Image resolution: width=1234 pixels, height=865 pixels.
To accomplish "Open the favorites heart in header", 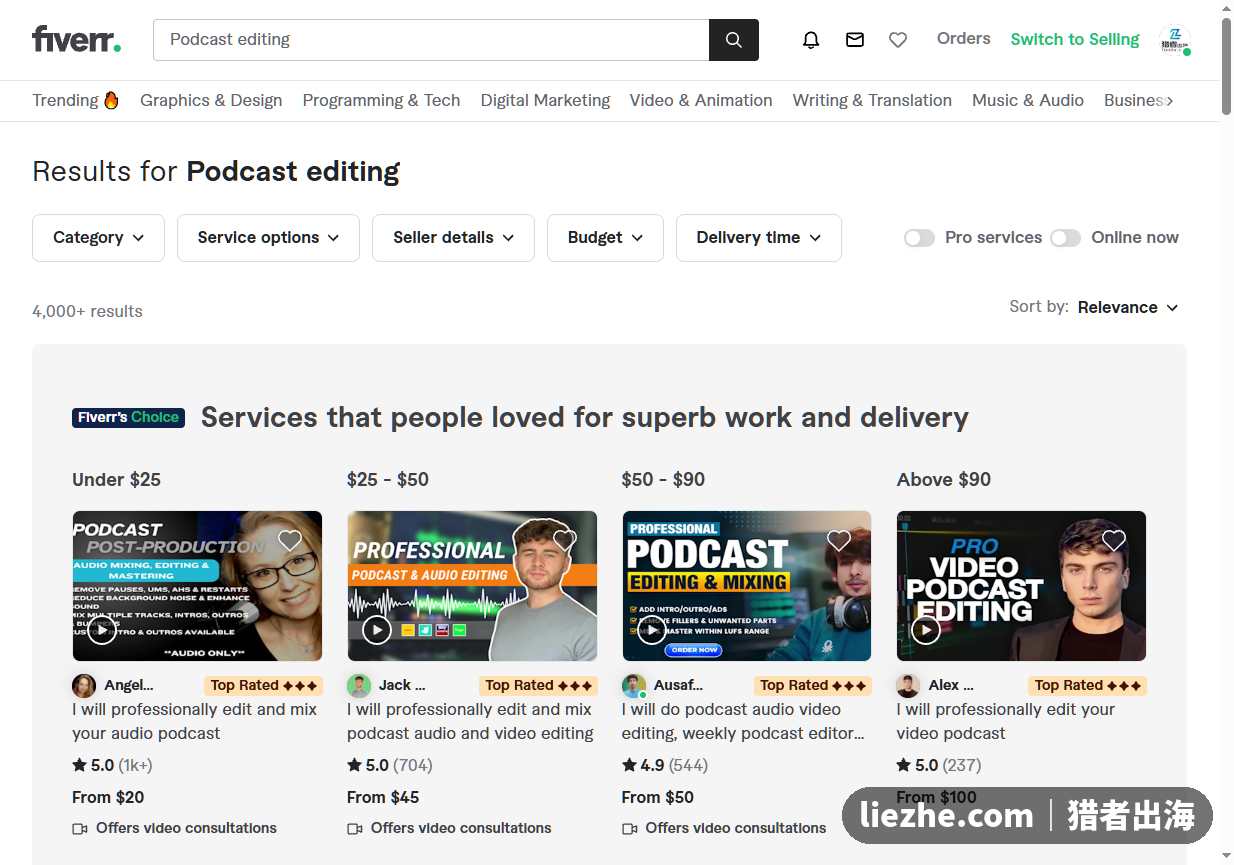I will coord(898,40).
